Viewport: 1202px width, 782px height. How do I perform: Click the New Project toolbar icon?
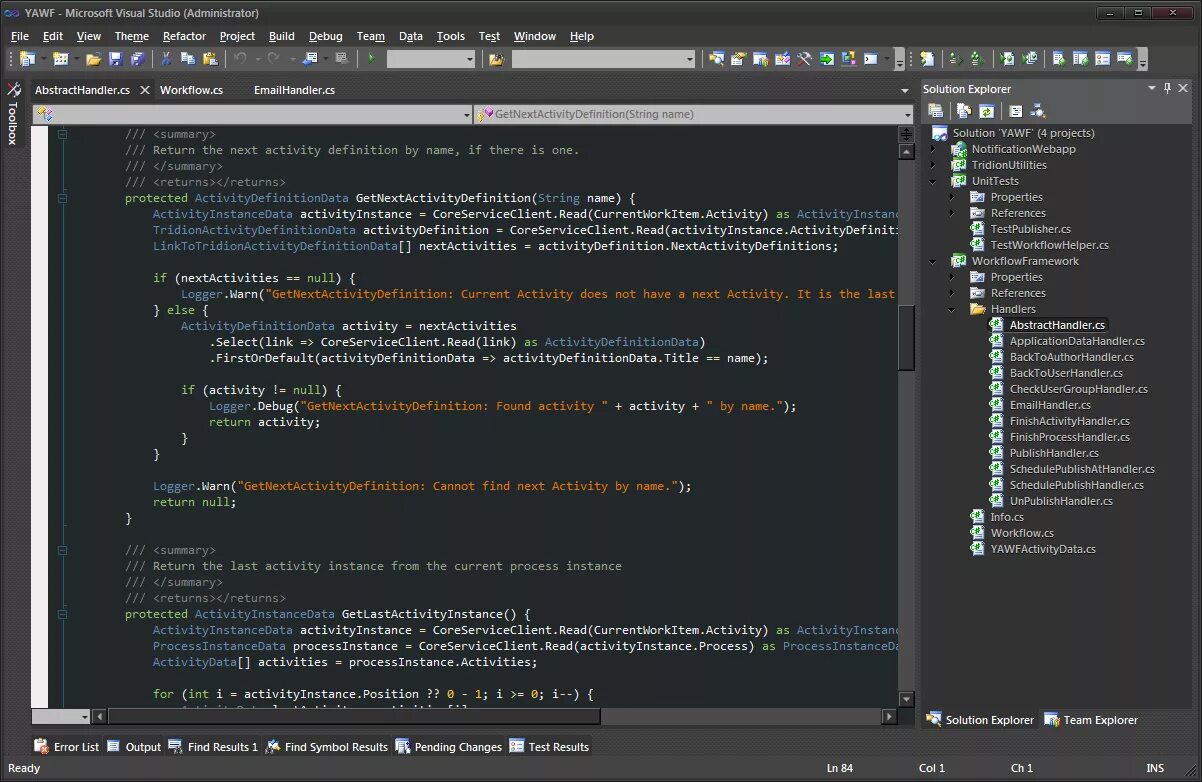click(x=26, y=59)
